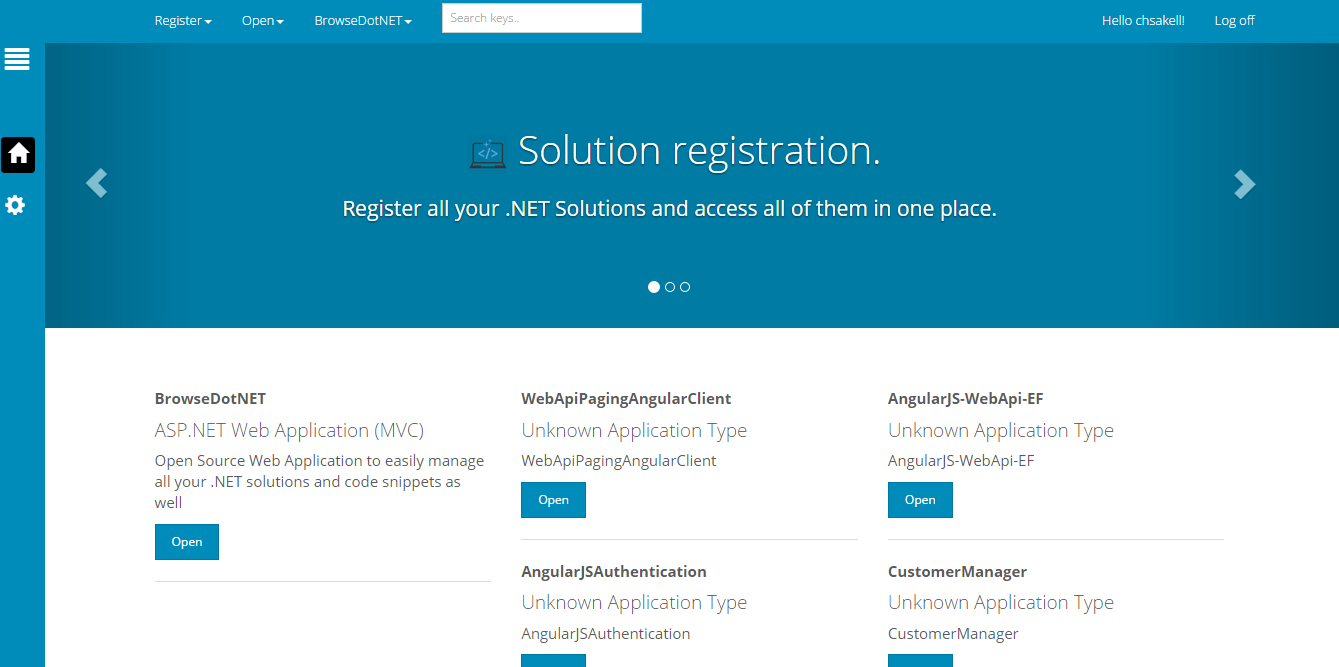Click the CustomerManager solution title
Image resolution: width=1339 pixels, height=667 pixels.
pyautogui.click(x=957, y=572)
